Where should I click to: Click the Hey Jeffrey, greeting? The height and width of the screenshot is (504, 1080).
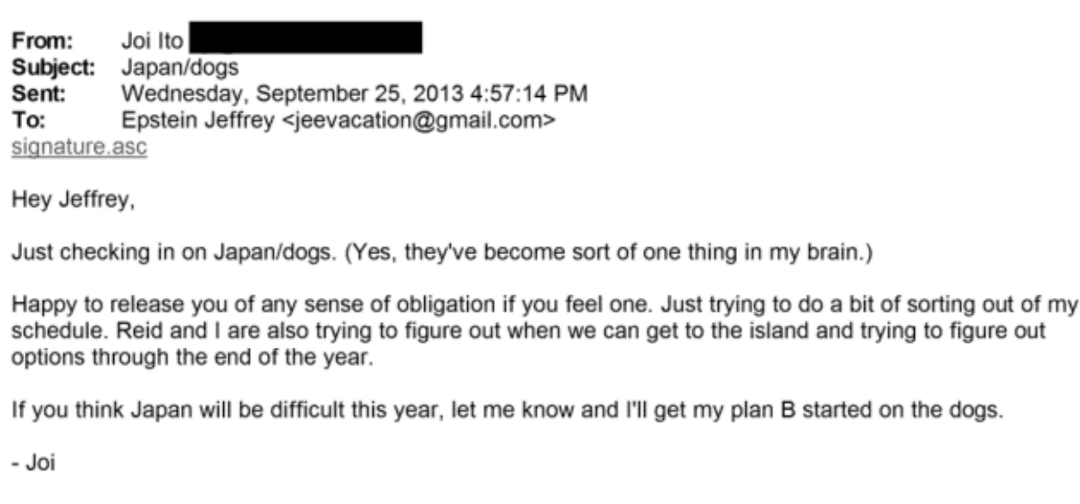pyautogui.click(x=70, y=202)
